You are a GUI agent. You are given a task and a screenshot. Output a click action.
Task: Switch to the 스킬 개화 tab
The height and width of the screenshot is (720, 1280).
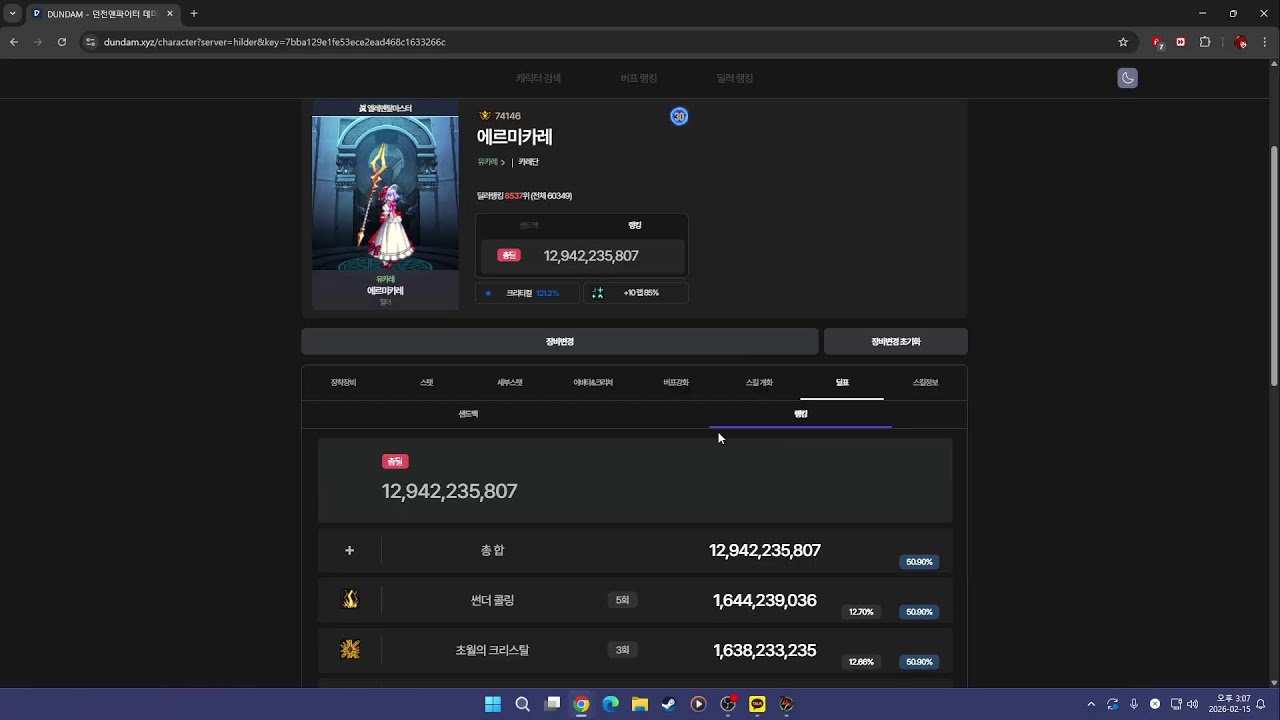click(759, 383)
